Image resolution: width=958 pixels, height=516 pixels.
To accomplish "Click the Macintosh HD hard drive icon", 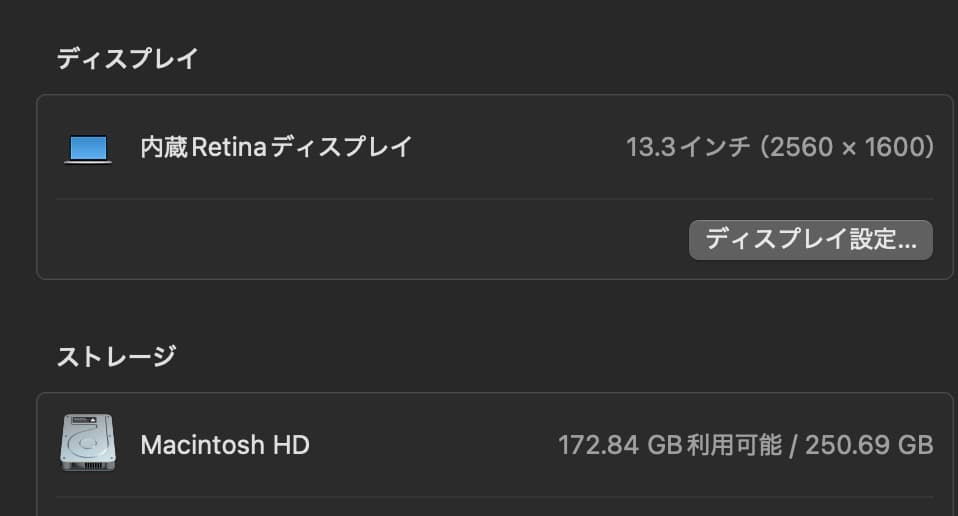I will tap(88, 443).
